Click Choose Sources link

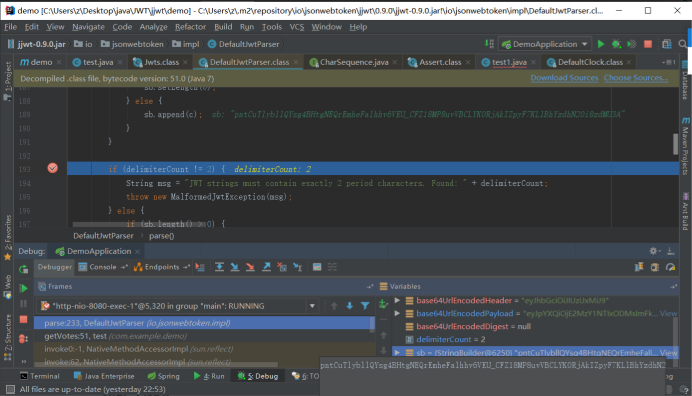(636, 78)
